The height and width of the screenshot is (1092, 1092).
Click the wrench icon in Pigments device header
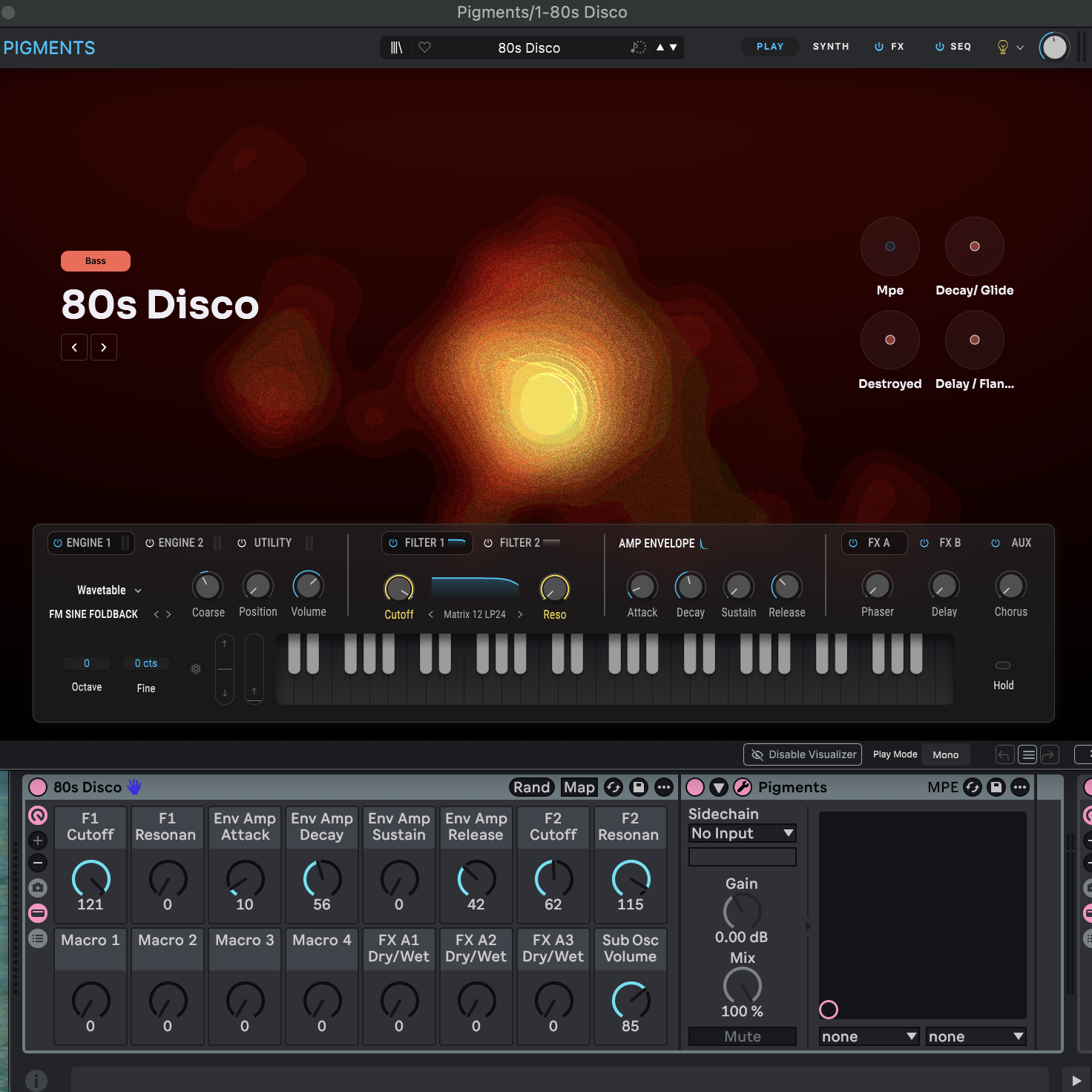click(x=743, y=787)
